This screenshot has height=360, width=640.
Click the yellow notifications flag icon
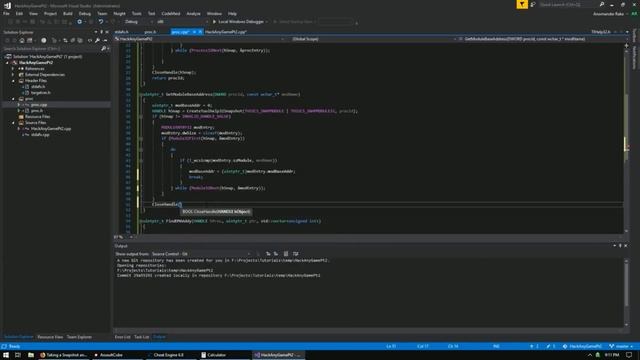click(522, 4)
